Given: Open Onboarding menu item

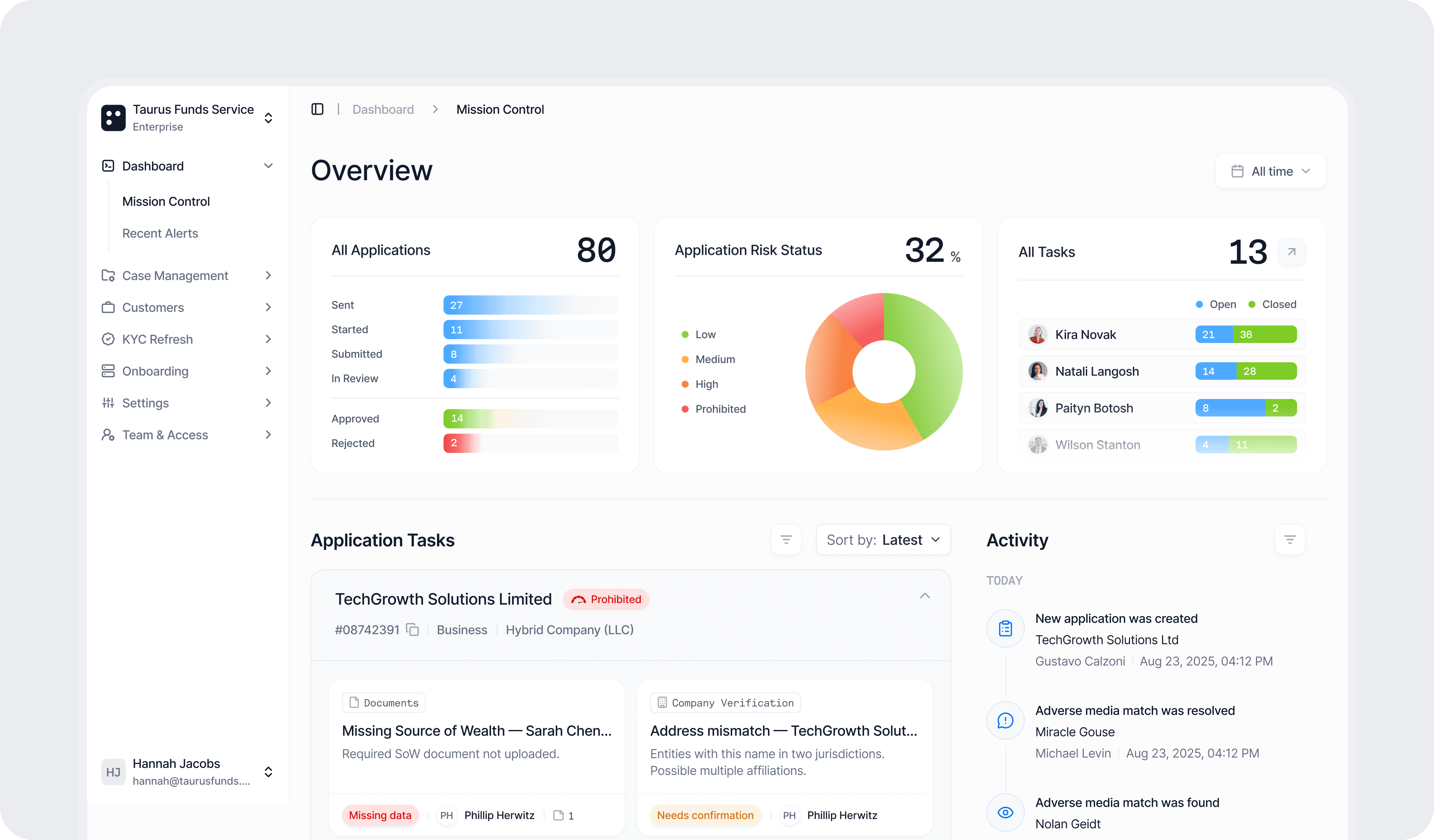Looking at the screenshot, I should [x=187, y=371].
